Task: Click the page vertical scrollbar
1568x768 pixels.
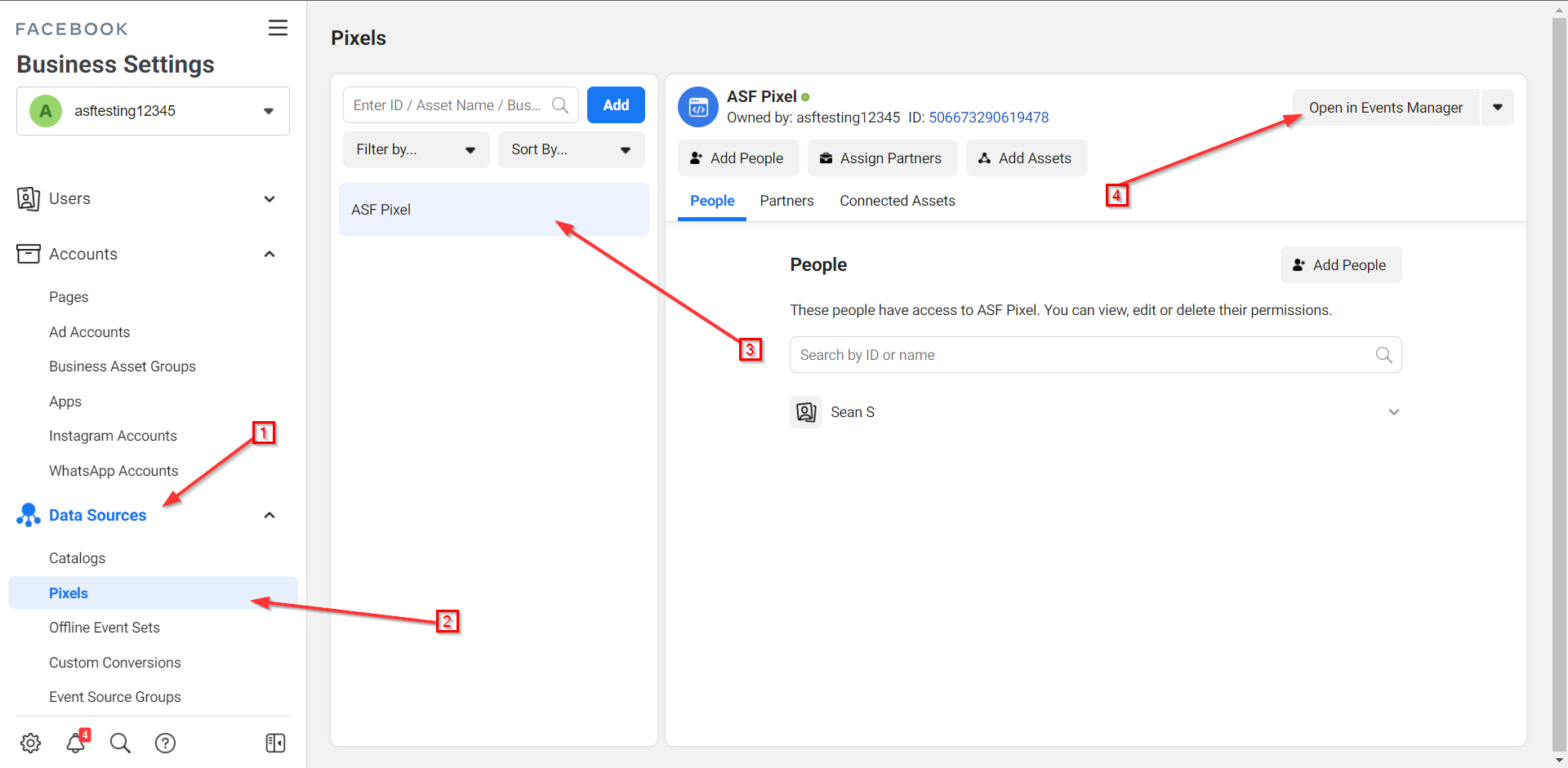Action: coord(1559,384)
